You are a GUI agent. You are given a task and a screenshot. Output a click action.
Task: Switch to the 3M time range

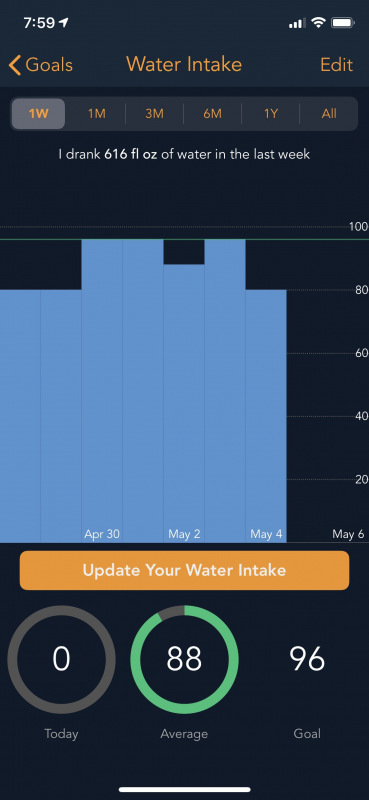point(154,114)
